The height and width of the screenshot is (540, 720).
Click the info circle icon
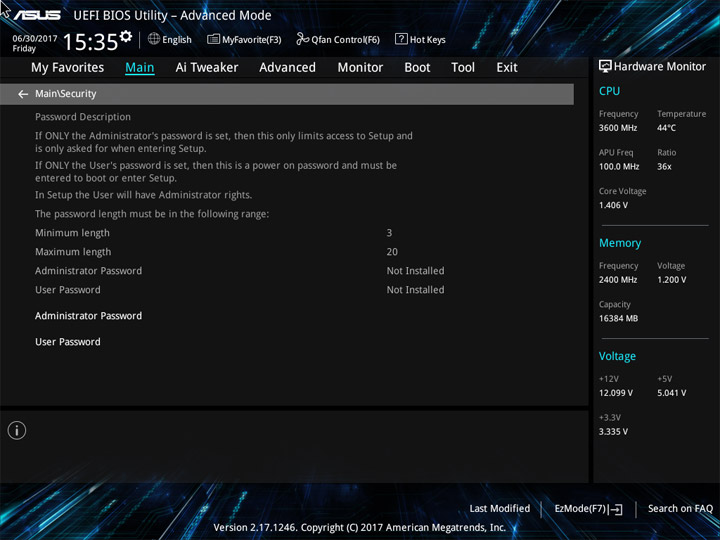click(x=17, y=430)
